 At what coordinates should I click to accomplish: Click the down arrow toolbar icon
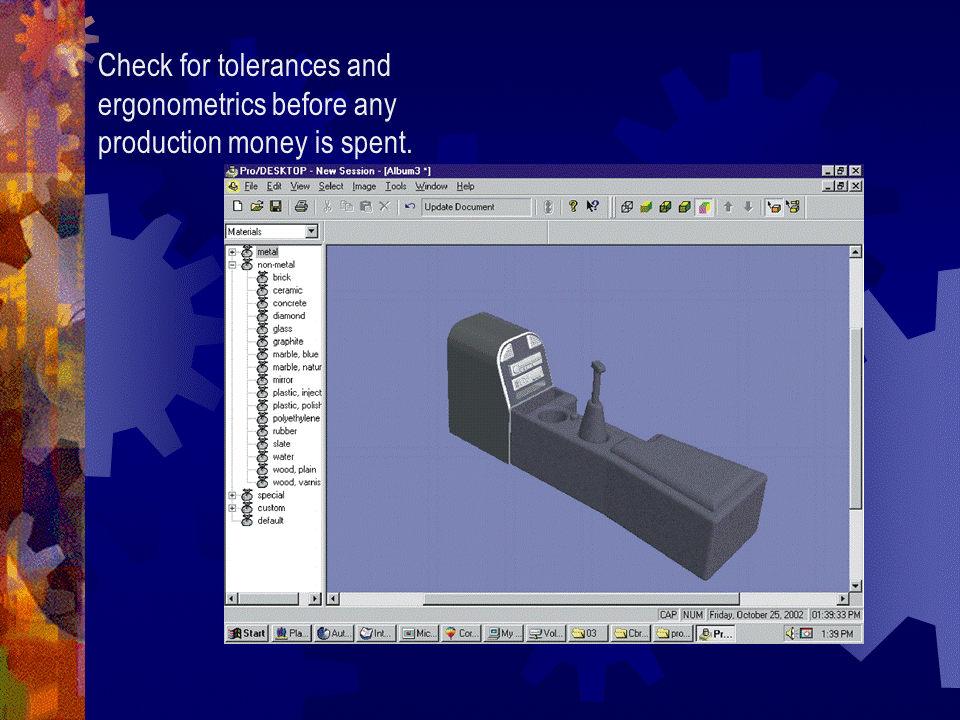748,207
